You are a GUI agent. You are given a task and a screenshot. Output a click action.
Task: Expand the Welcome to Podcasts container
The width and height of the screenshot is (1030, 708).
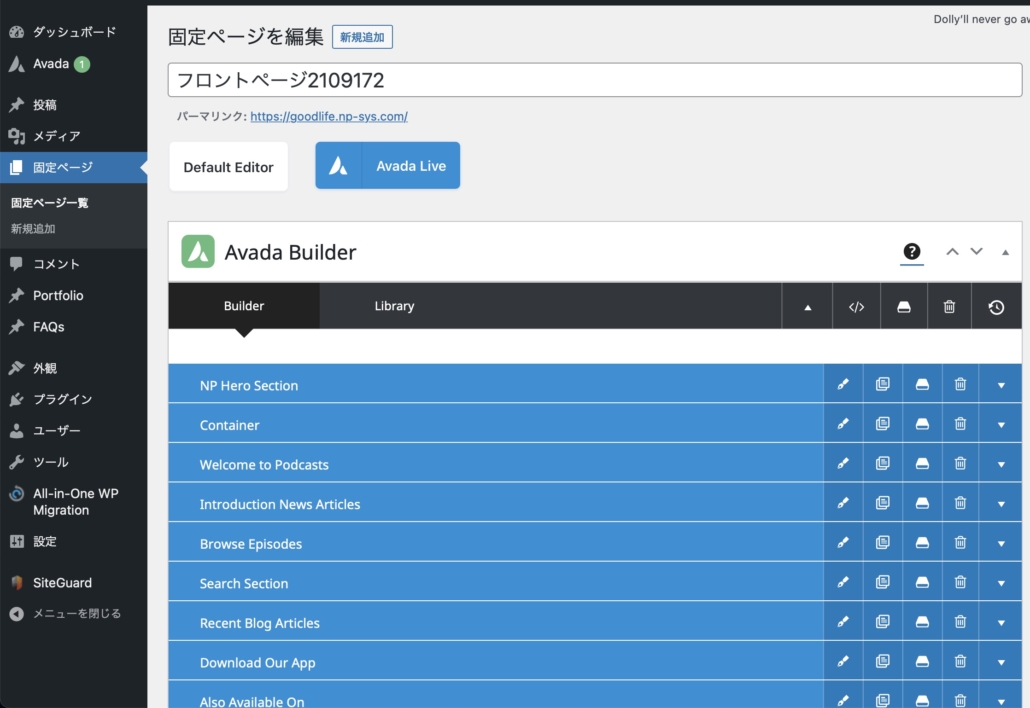1000,464
